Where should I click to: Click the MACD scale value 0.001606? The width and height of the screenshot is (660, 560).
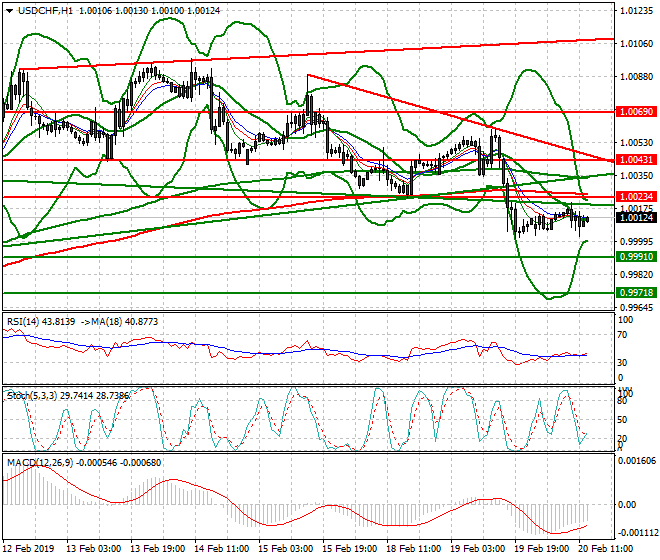[x=637, y=461]
